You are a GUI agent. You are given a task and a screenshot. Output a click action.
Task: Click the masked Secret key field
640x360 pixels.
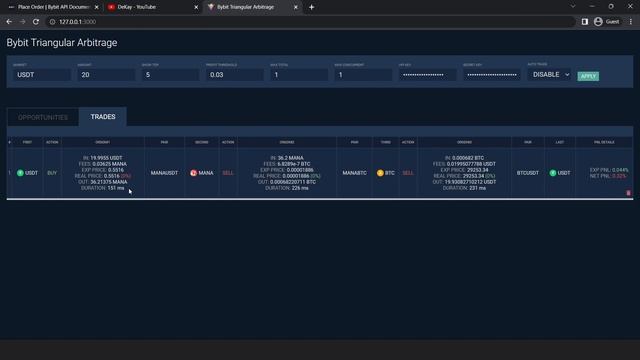click(492, 75)
